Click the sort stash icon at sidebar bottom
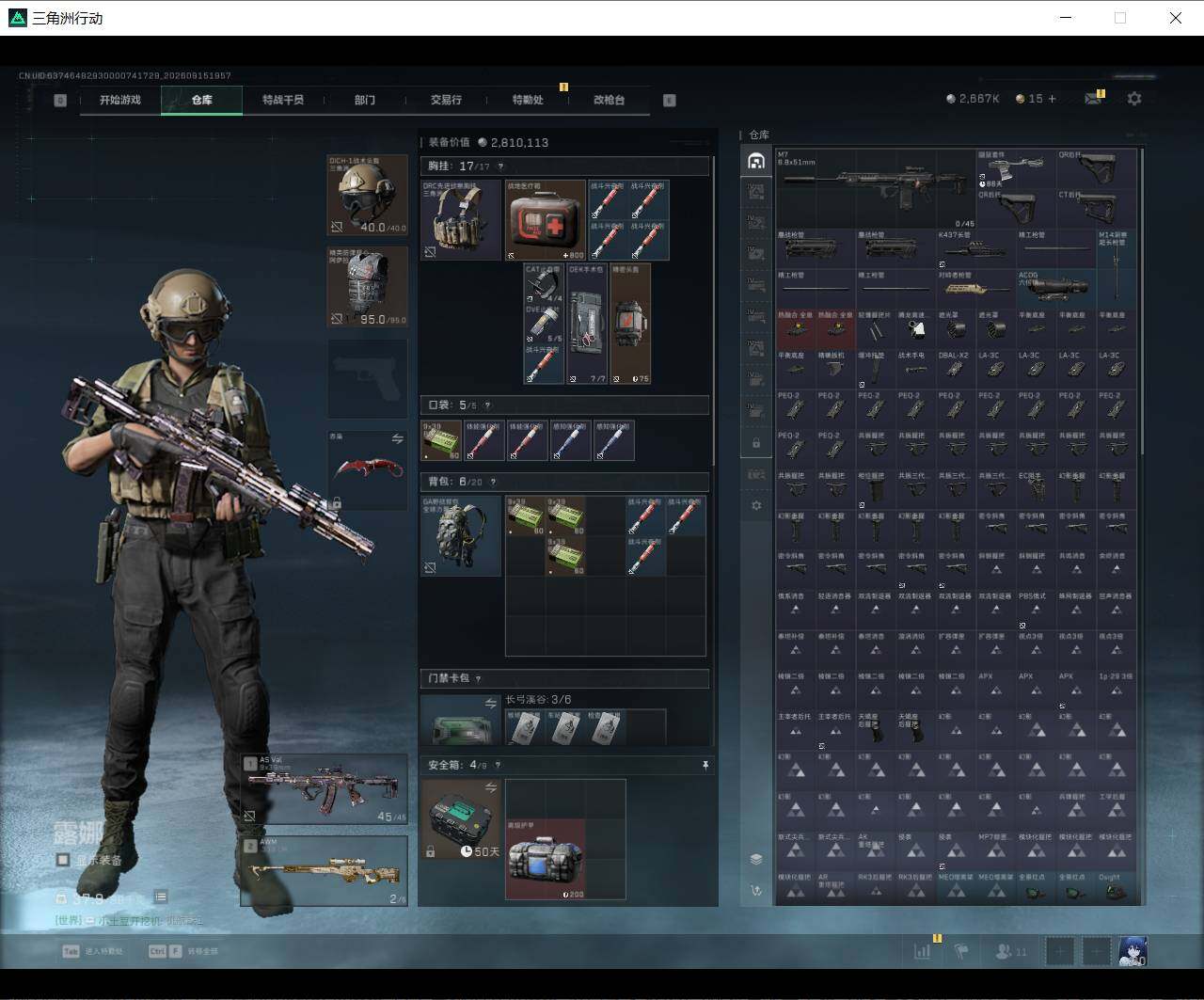 [x=756, y=890]
